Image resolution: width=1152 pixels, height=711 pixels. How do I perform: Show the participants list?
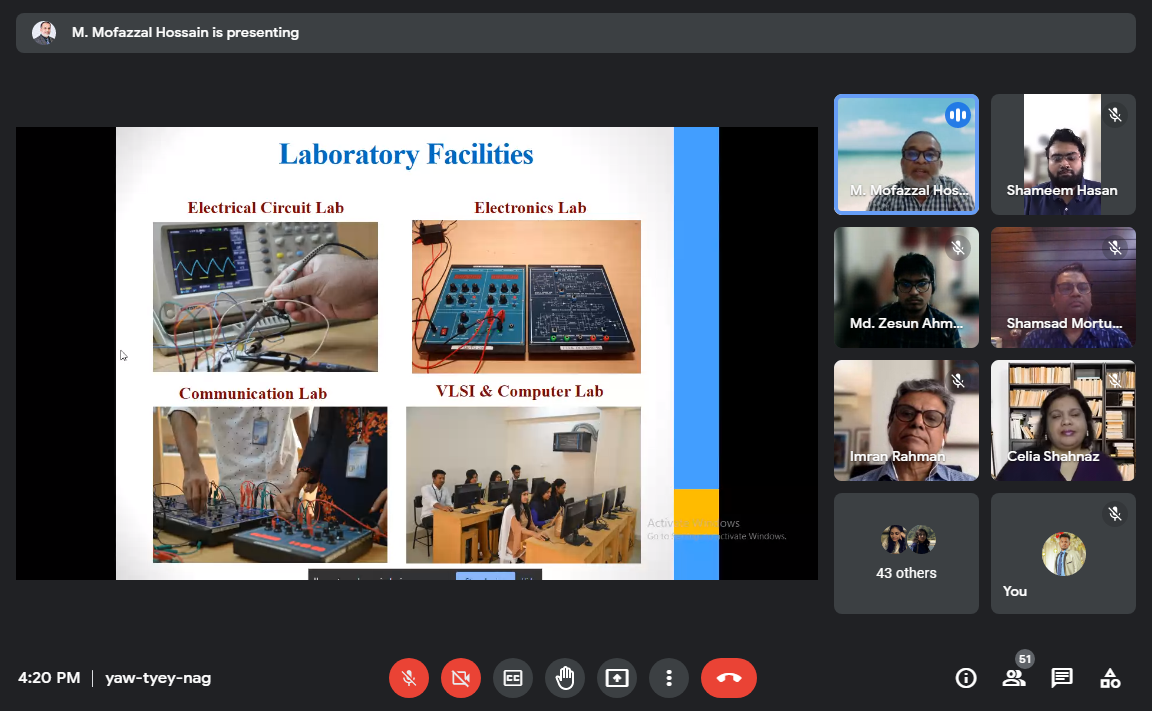1014,678
